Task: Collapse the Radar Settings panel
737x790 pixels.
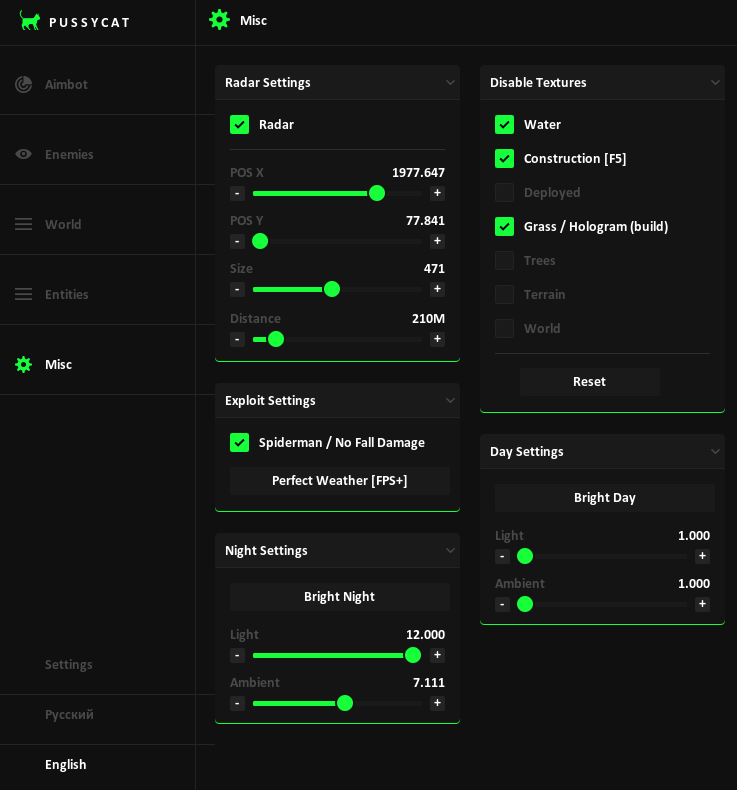Action: pyautogui.click(x=449, y=82)
